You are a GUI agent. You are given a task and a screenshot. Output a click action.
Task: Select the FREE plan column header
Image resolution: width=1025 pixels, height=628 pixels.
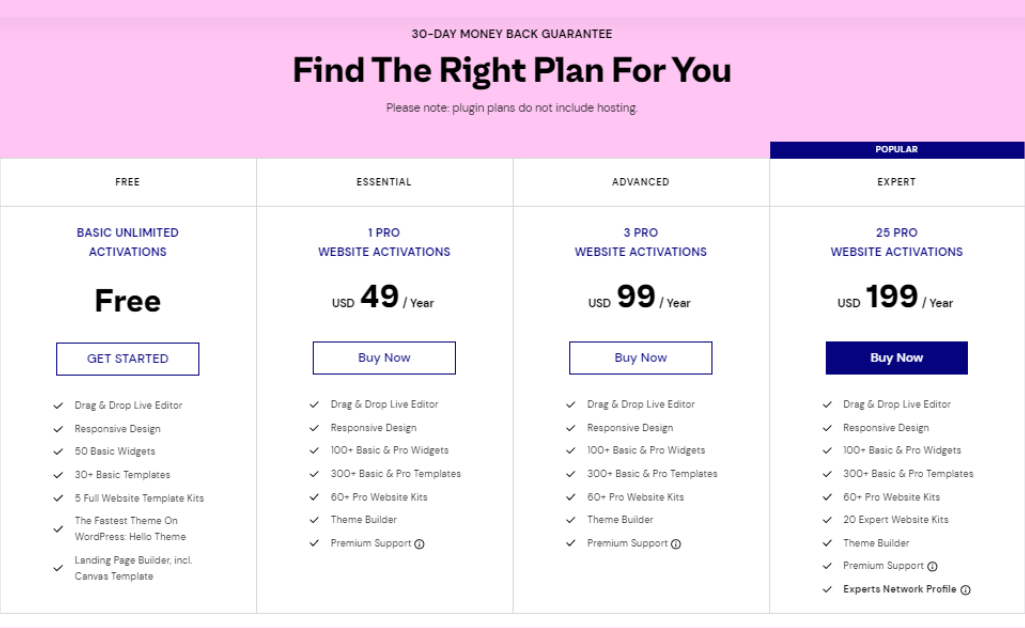pyautogui.click(x=127, y=182)
